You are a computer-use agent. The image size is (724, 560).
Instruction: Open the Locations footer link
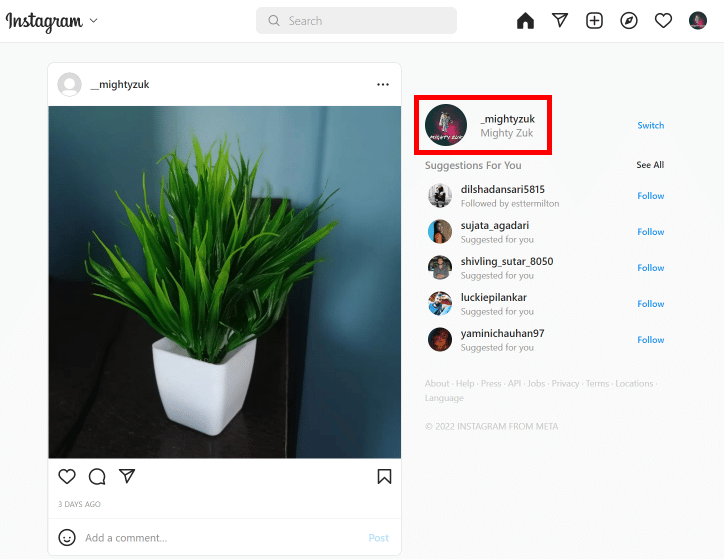tap(634, 384)
